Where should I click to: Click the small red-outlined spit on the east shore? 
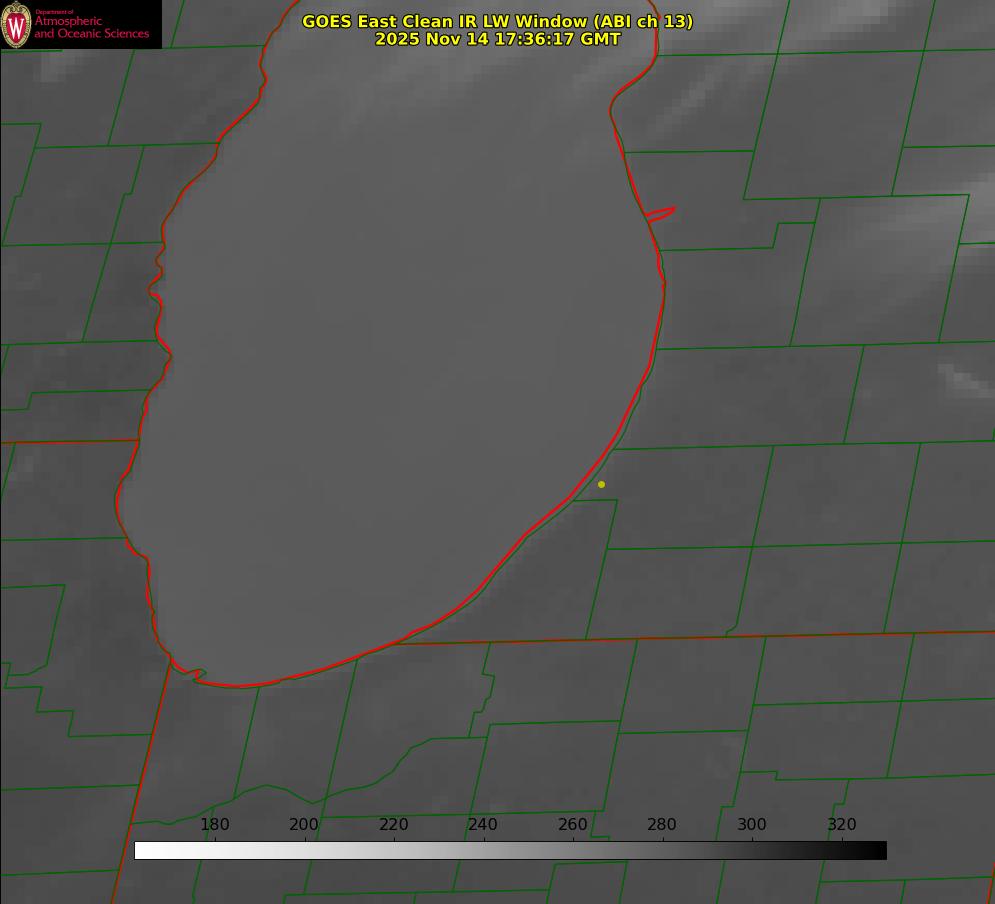point(661,213)
